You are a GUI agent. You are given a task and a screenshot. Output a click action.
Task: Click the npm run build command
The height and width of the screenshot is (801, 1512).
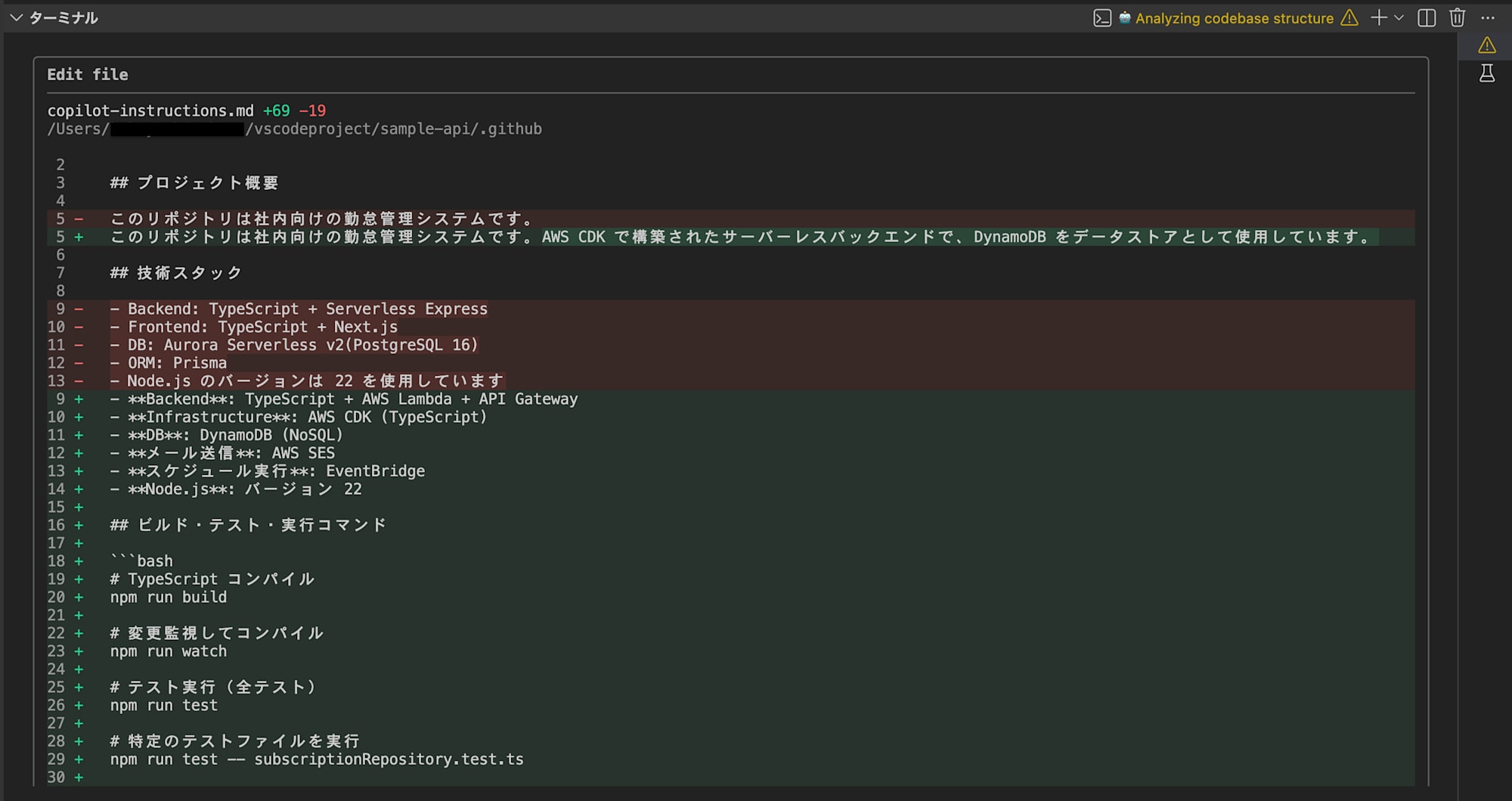(x=168, y=598)
